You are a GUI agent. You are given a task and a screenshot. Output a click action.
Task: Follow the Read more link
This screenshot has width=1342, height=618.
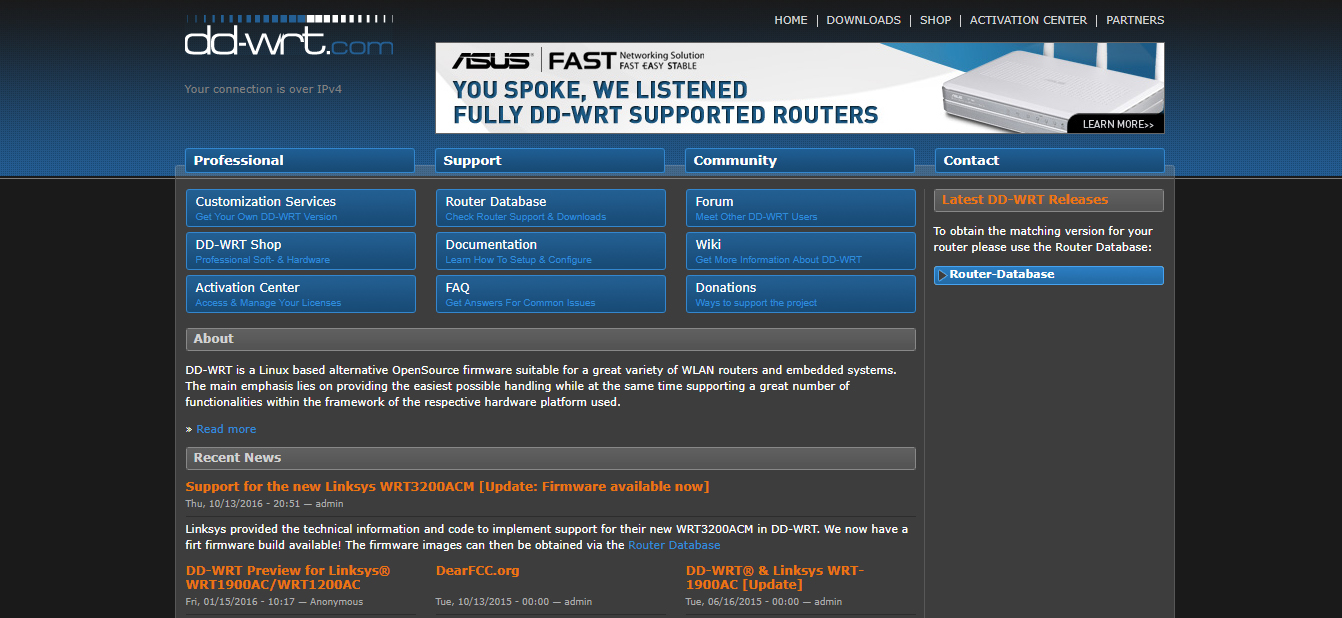(x=226, y=429)
